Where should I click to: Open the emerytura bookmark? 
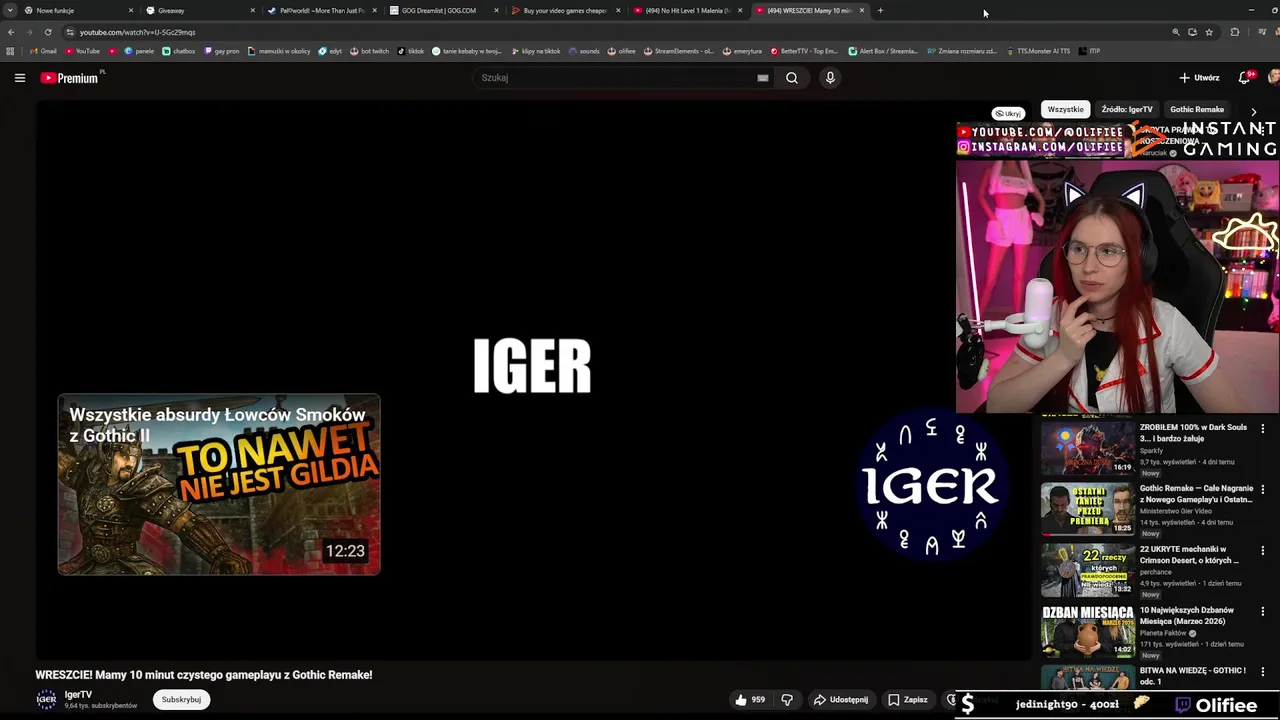[741, 51]
